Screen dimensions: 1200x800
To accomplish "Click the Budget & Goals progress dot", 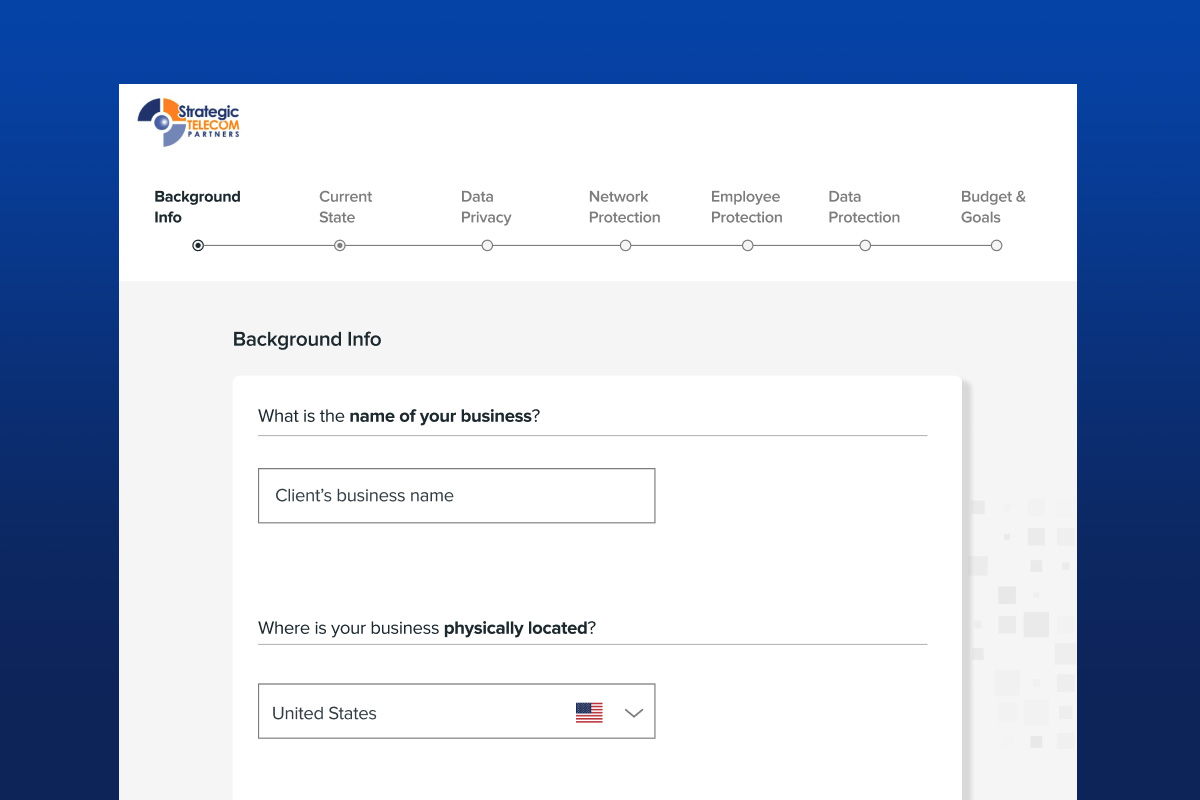I will 996,245.
